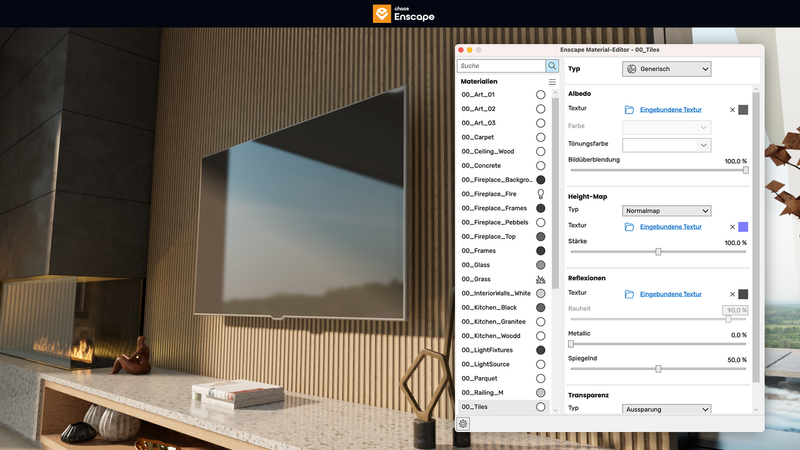Open the Transparenz Typ Aussparung dropdown
Image resolution: width=800 pixels, height=450 pixels.
pyautogui.click(x=666, y=409)
